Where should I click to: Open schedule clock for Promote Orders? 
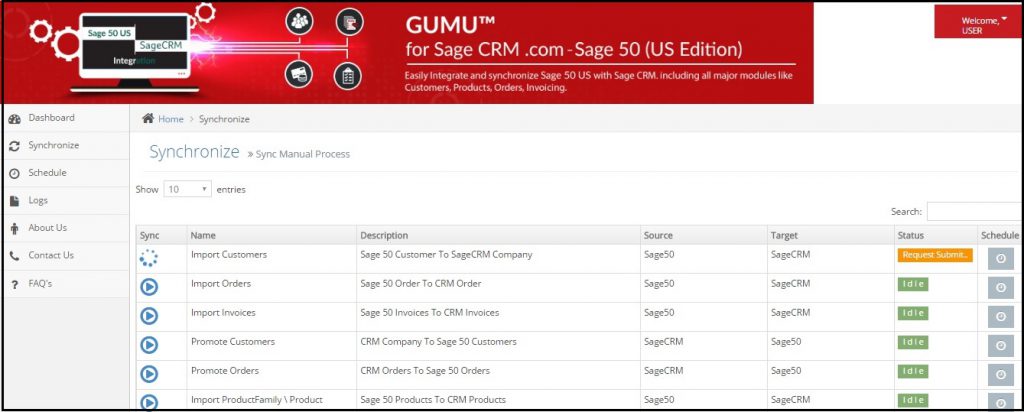[1000, 374]
